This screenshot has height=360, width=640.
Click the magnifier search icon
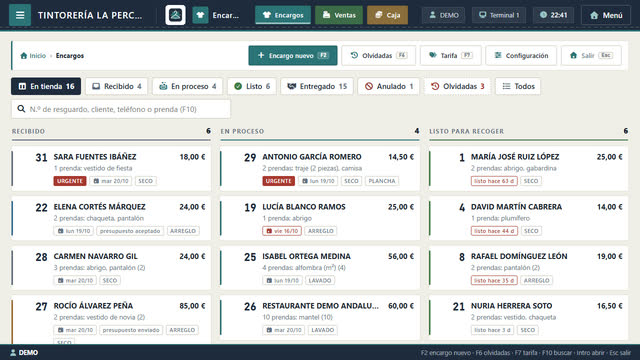tap(21, 109)
